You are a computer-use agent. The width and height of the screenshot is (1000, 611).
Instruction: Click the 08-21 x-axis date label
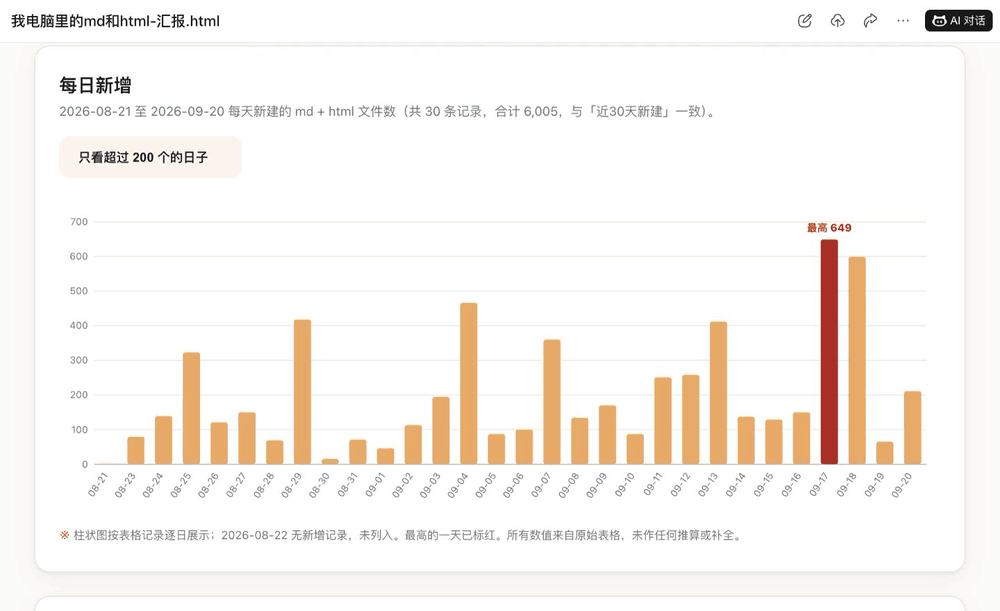pos(98,485)
